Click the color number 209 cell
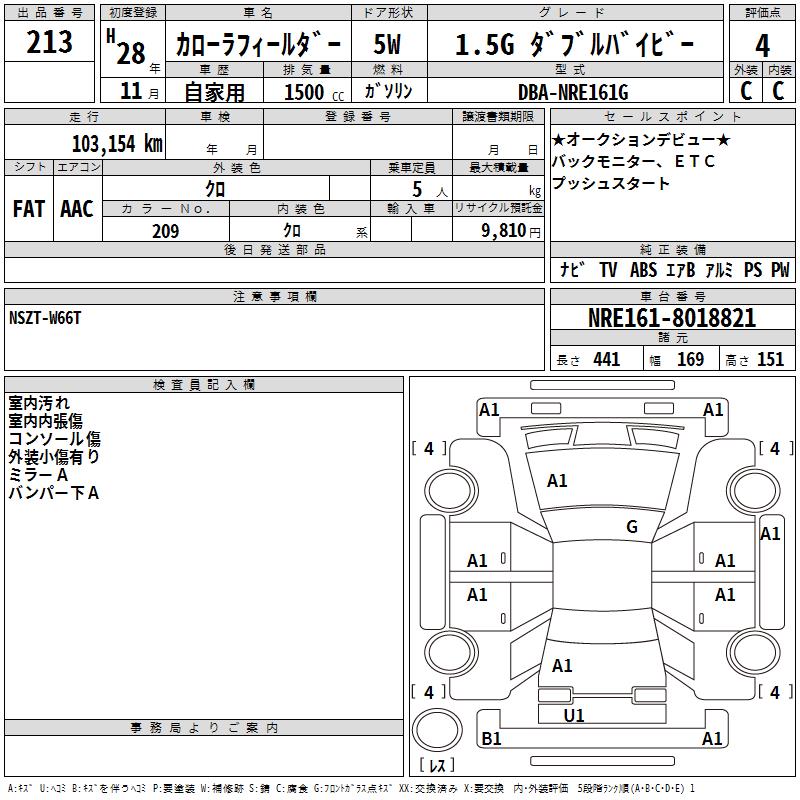Image resolution: width=800 pixels, height=800 pixels. tap(165, 231)
